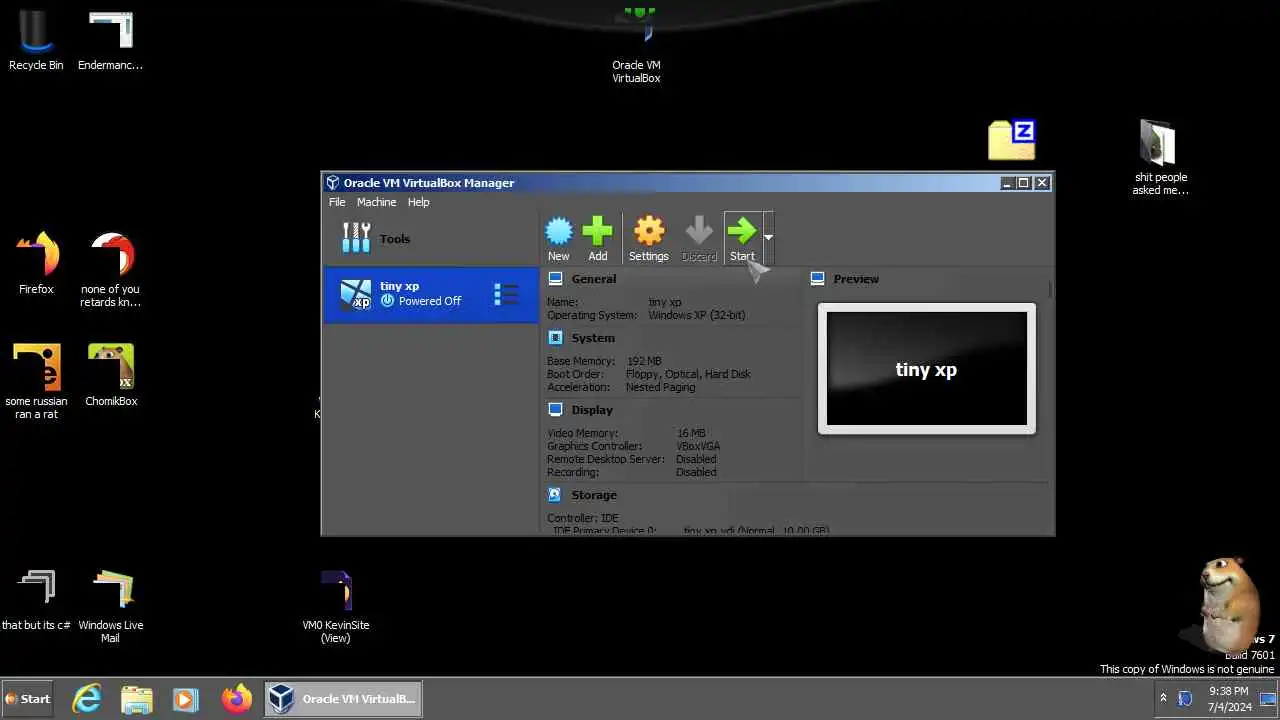Open Windows Media Player from the taskbar
Viewport: 1280px width, 720px height.
[x=185, y=699]
